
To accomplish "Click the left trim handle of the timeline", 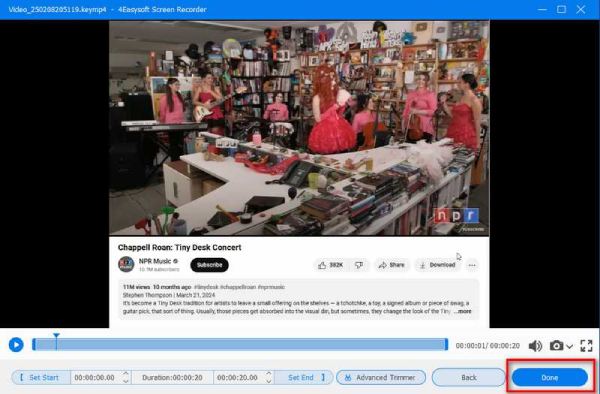I will click(x=34, y=344).
